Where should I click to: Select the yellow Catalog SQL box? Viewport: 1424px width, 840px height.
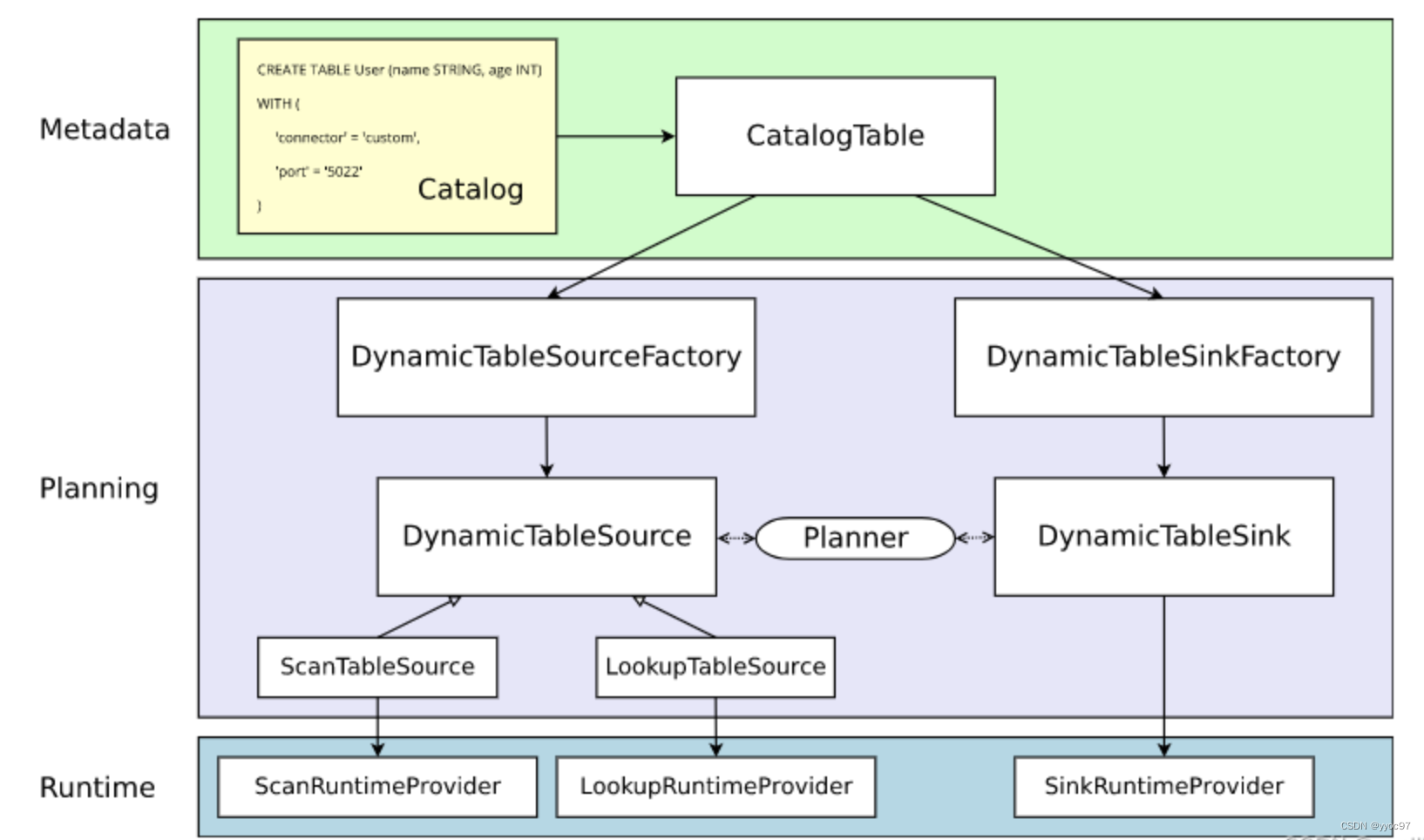pos(397,136)
